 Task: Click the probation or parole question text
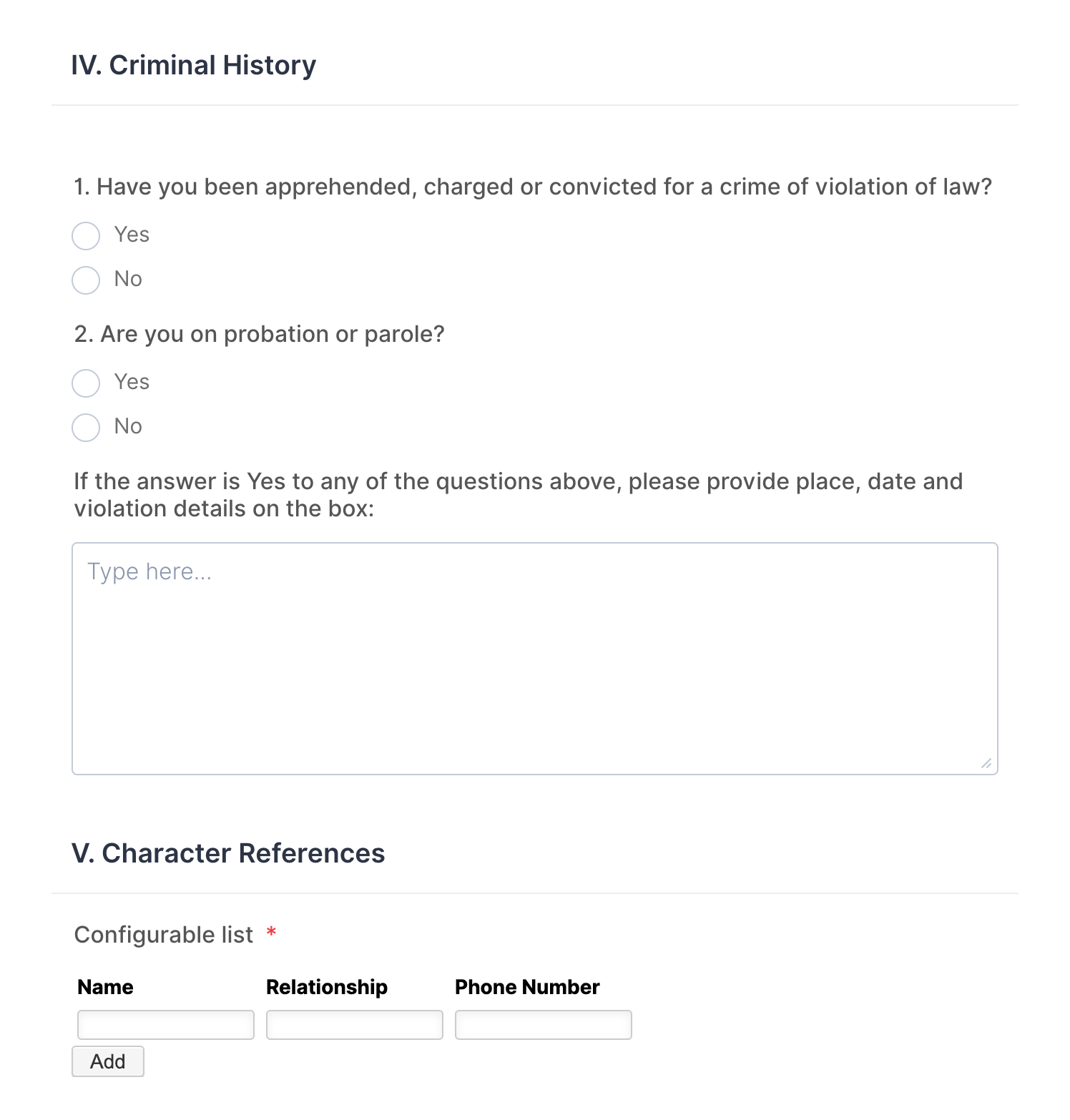(x=260, y=334)
